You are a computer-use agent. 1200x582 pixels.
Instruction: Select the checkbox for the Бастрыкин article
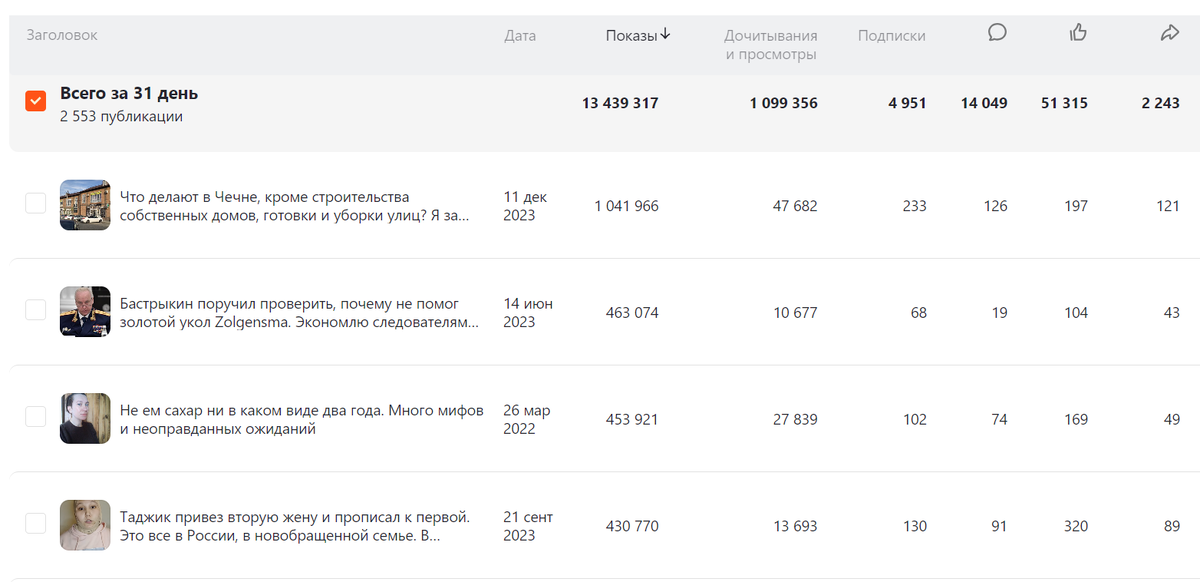tap(35, 311)
